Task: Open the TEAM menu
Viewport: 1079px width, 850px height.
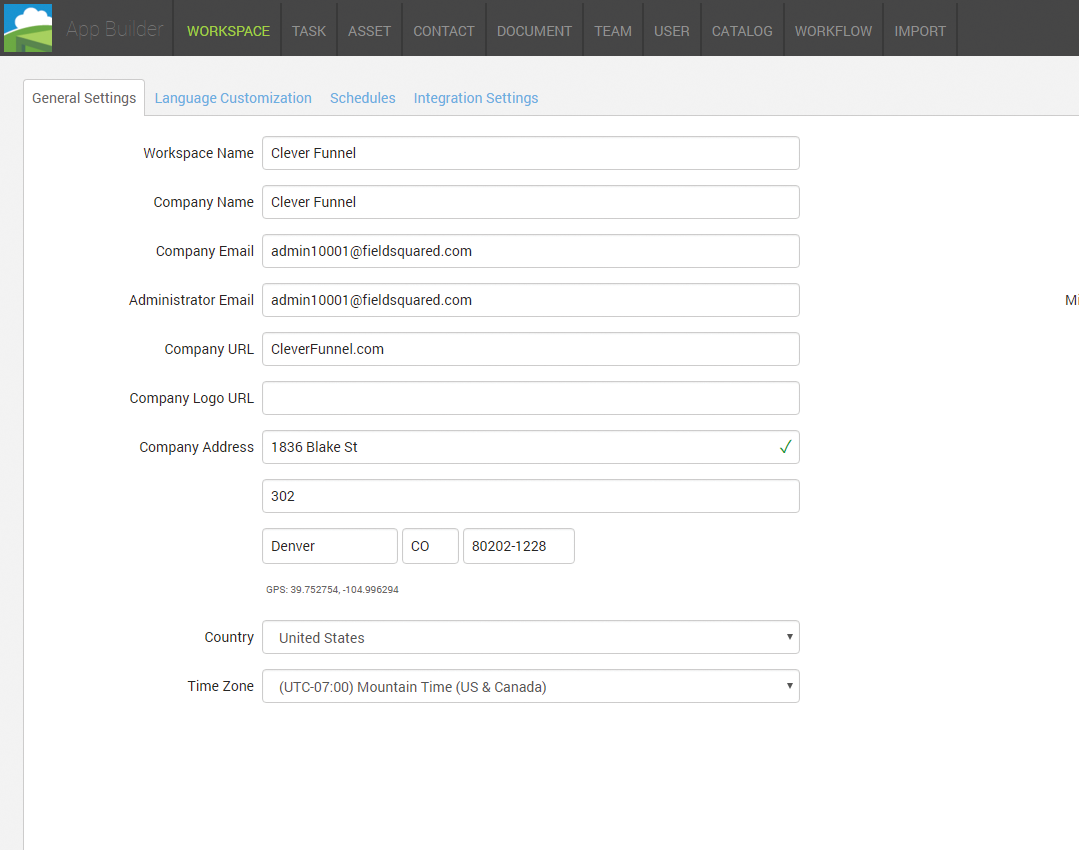Action: click(613, 31)
